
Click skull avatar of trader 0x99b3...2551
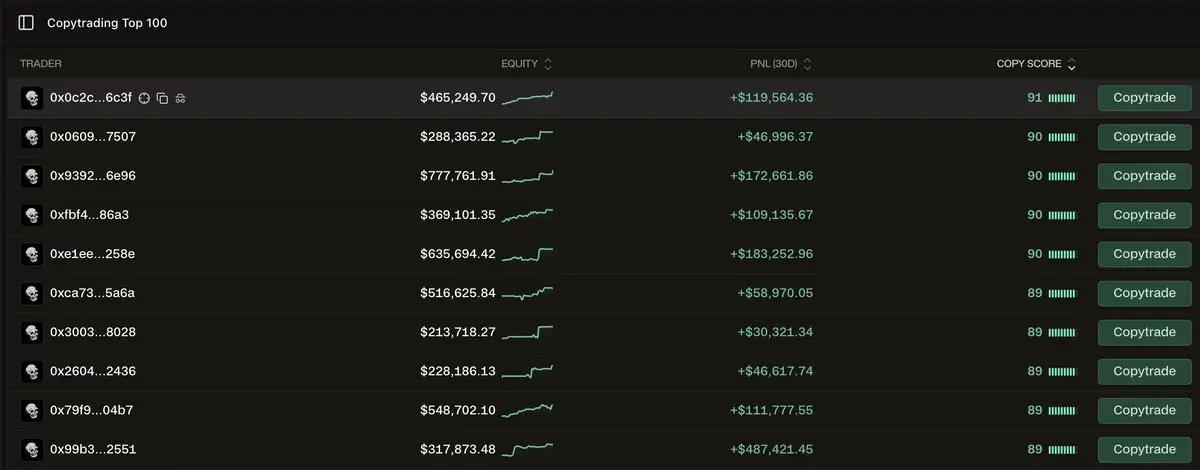31,449
